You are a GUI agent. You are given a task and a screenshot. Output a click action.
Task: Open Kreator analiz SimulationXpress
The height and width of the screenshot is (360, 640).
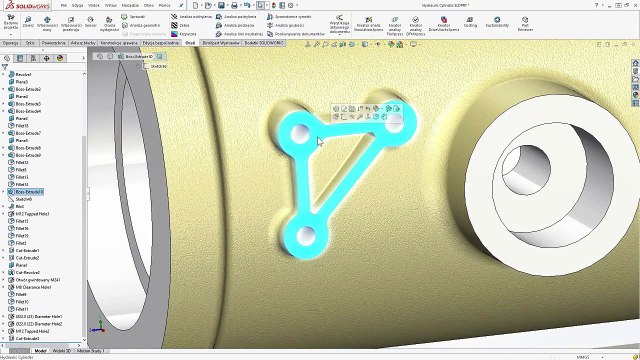[369, 24]
